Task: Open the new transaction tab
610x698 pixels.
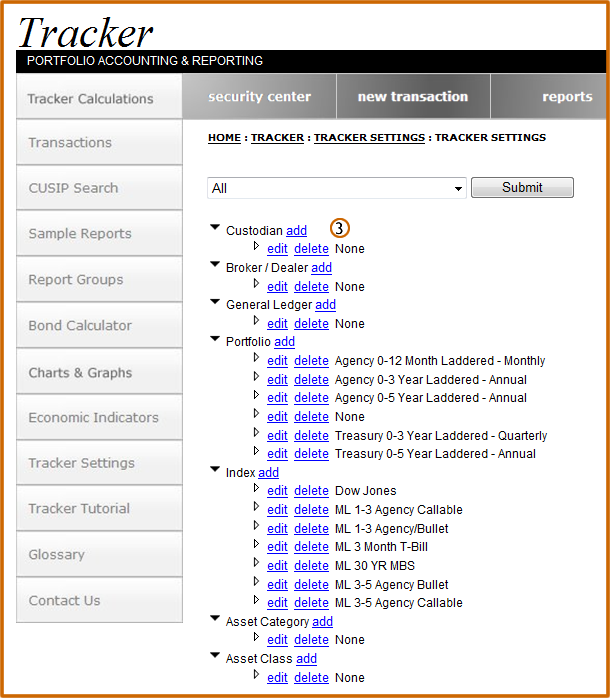Action: coord(413,97)
